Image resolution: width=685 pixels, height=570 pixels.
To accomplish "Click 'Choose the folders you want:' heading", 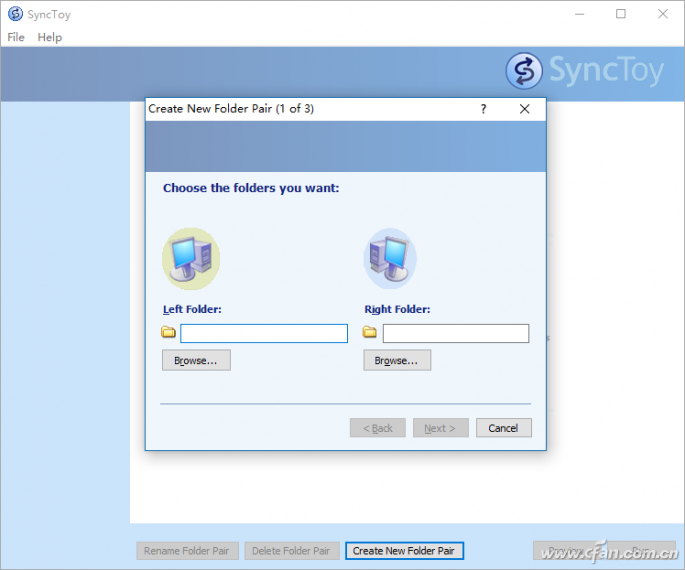I will tap(251, 188).
